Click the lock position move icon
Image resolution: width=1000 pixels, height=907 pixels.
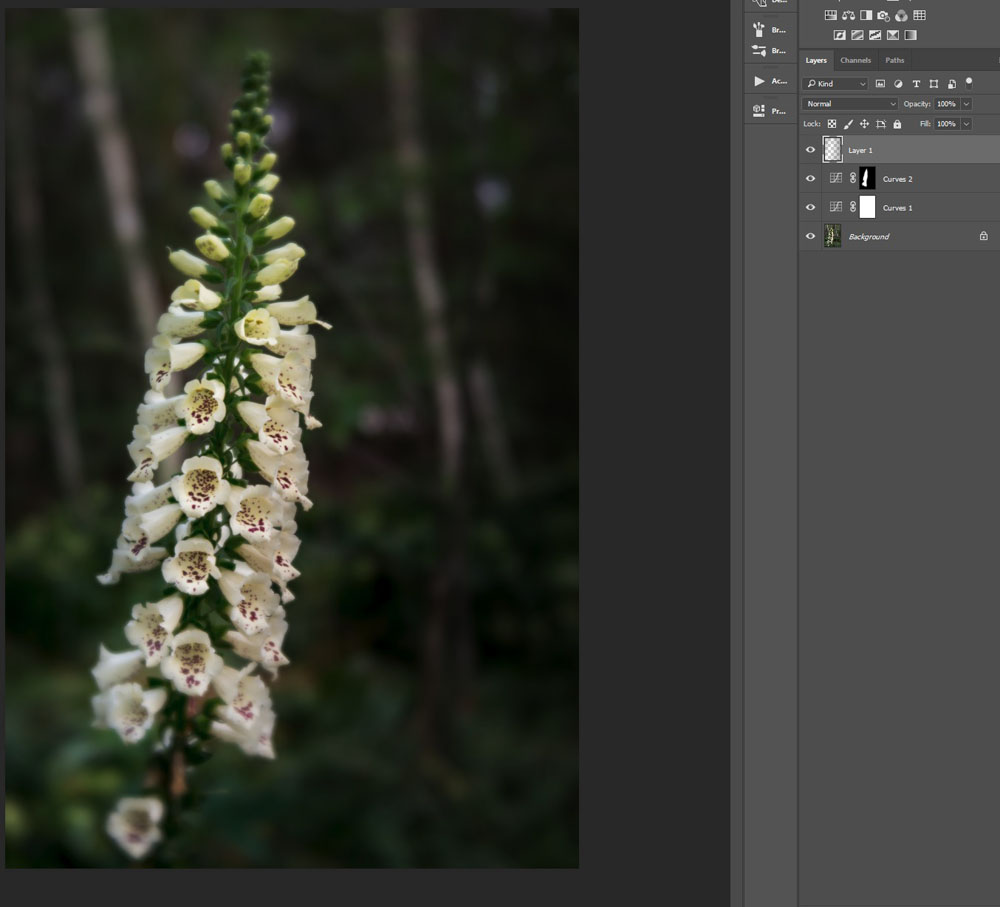(864, 124)
